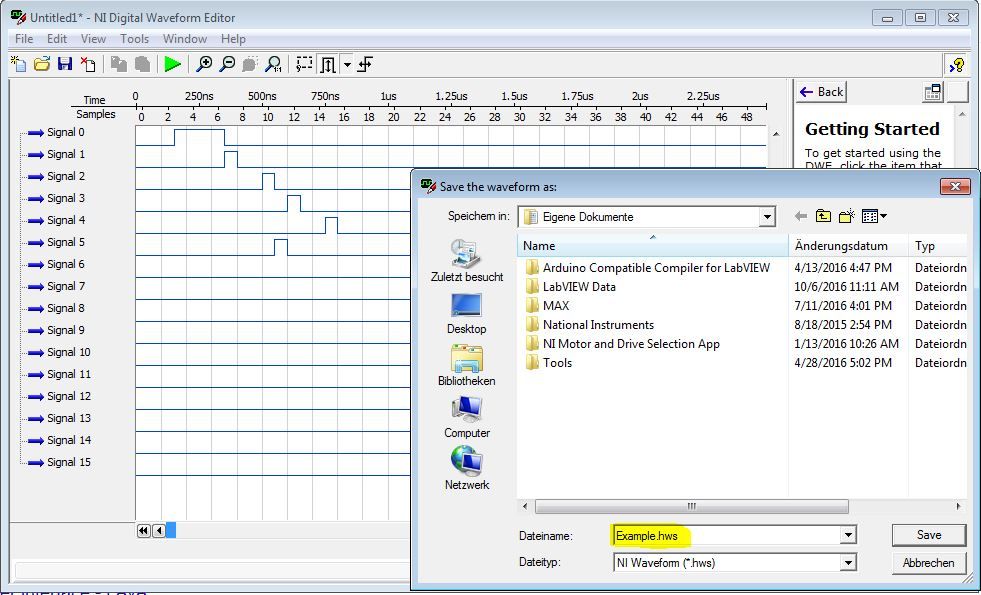The height and width of the screenshot is (595, 981).
Task: Open the Edit menu
Action: pyautogui.click(x=57, y=39)
